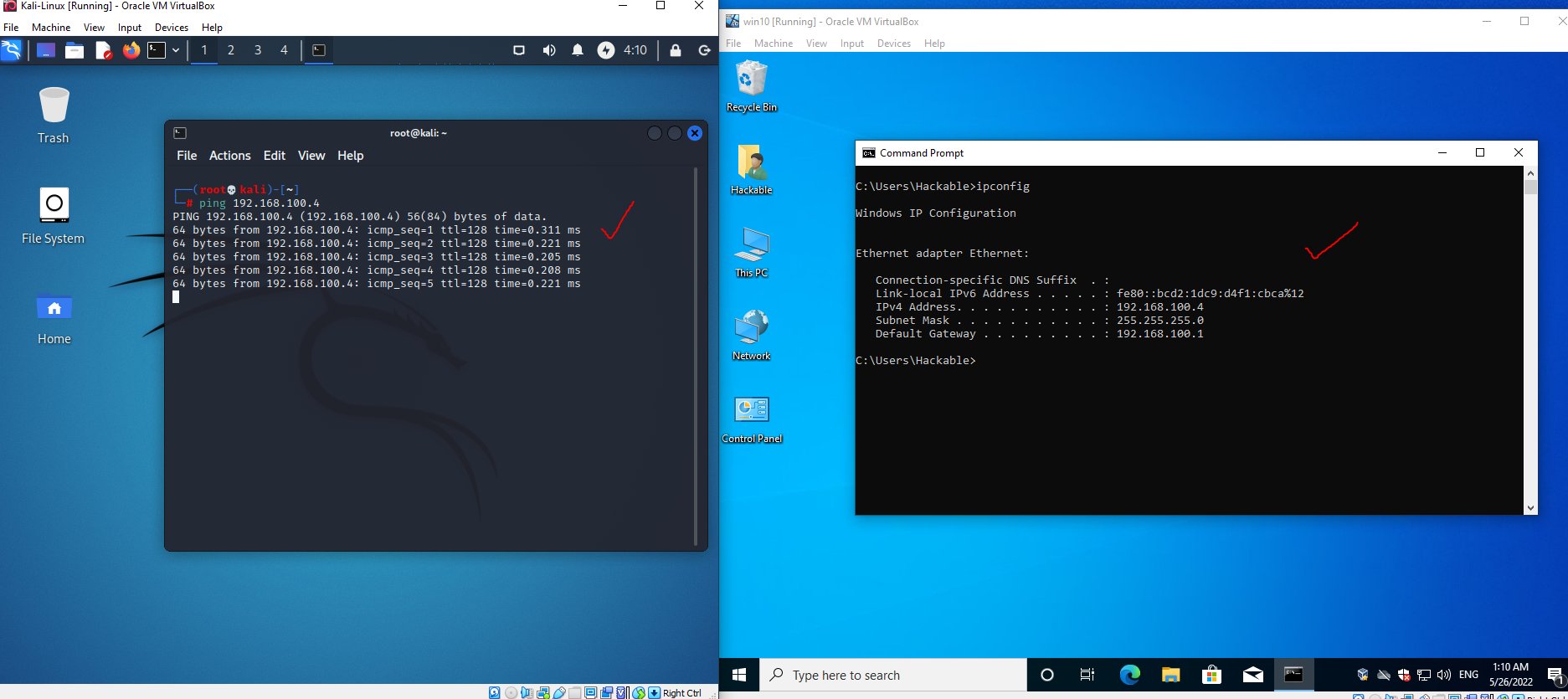Click the Windows volume tray icon

click(1444, 675)
